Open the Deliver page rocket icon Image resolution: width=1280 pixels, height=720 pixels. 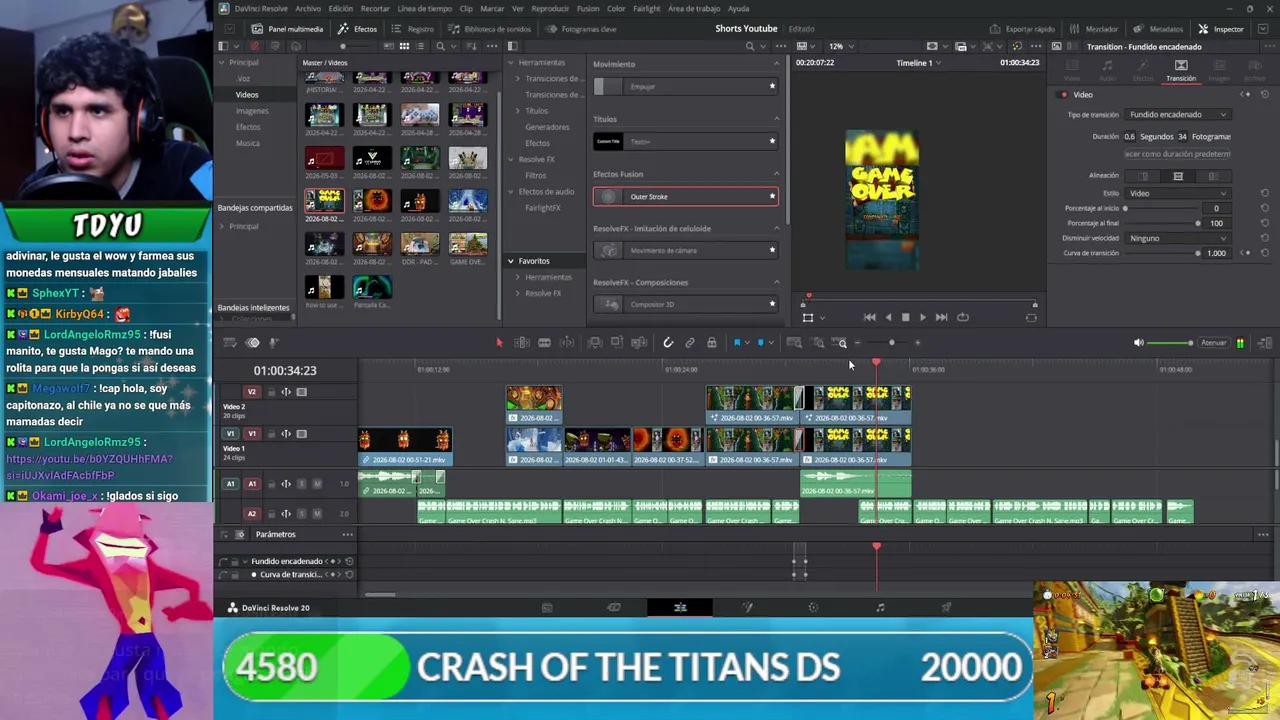[x=946, y=607]
